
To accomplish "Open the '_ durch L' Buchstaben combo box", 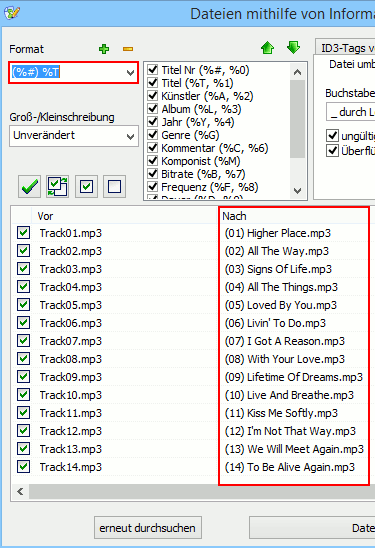I will click(x=351, y=112).
